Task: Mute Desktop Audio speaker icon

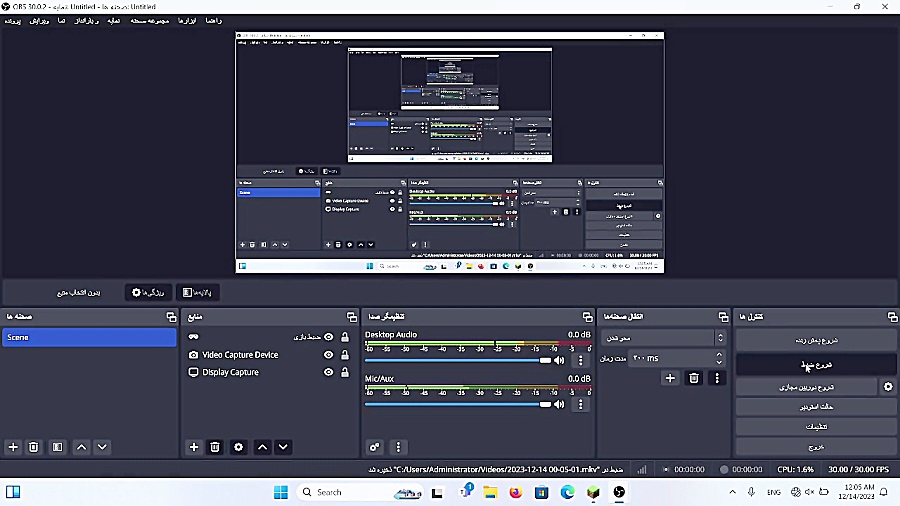Action: coord(559,360)
